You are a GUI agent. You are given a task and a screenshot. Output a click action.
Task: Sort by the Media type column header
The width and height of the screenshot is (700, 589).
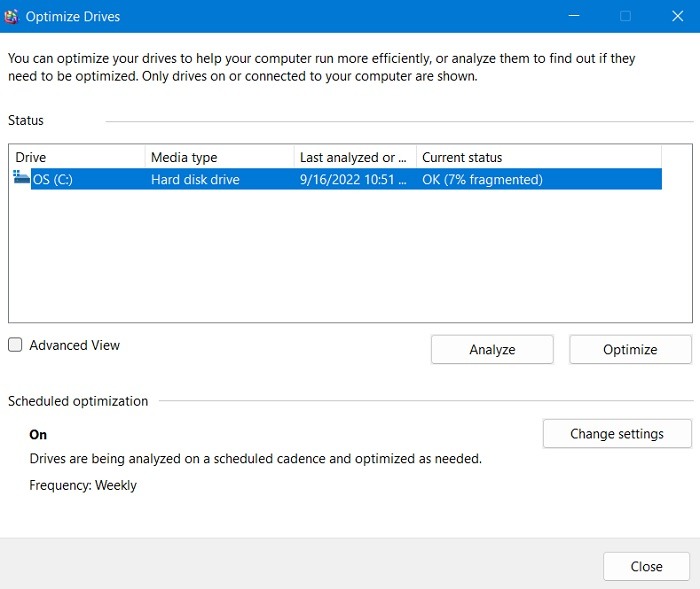coord(219,157)
